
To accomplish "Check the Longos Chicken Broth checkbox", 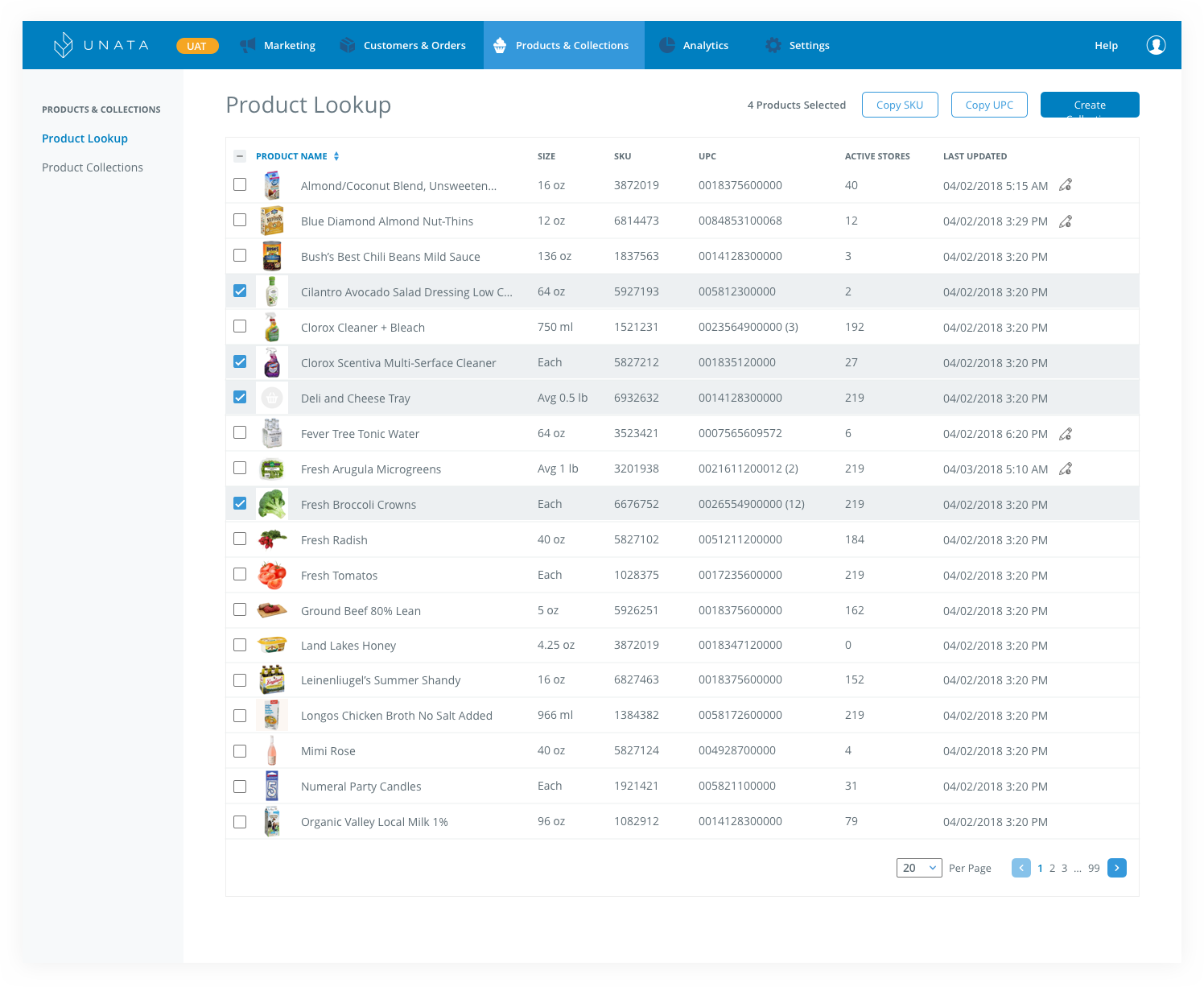I will [x=240, y=716].
